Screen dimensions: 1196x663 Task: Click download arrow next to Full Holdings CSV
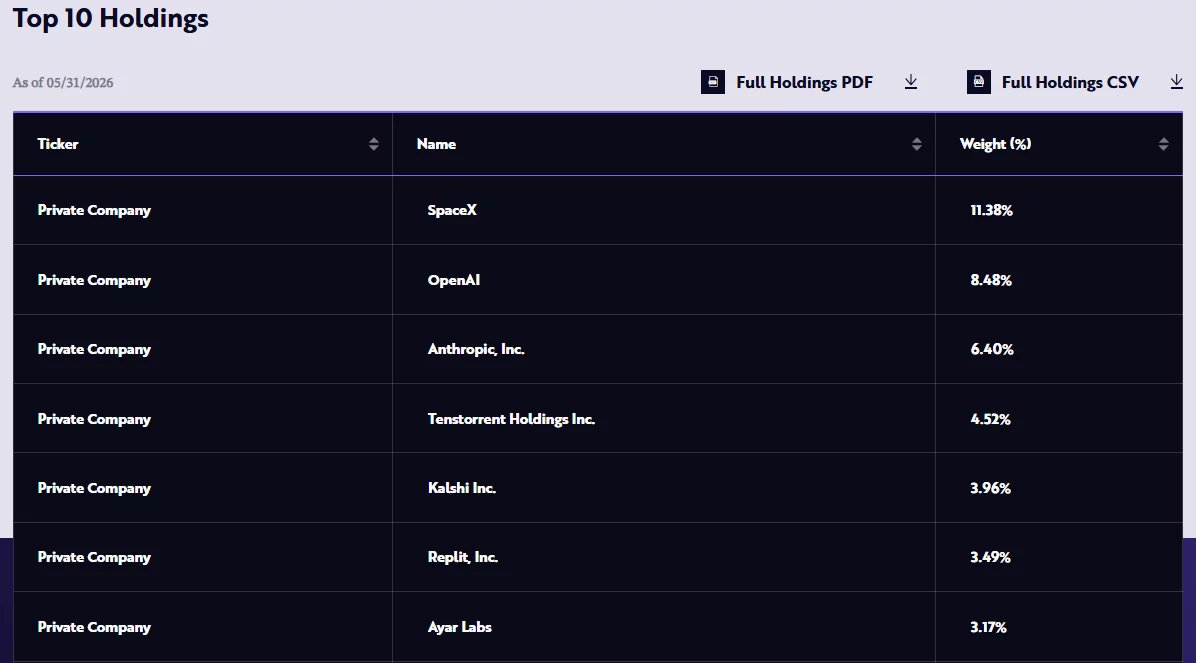[x=1176, y=82]
